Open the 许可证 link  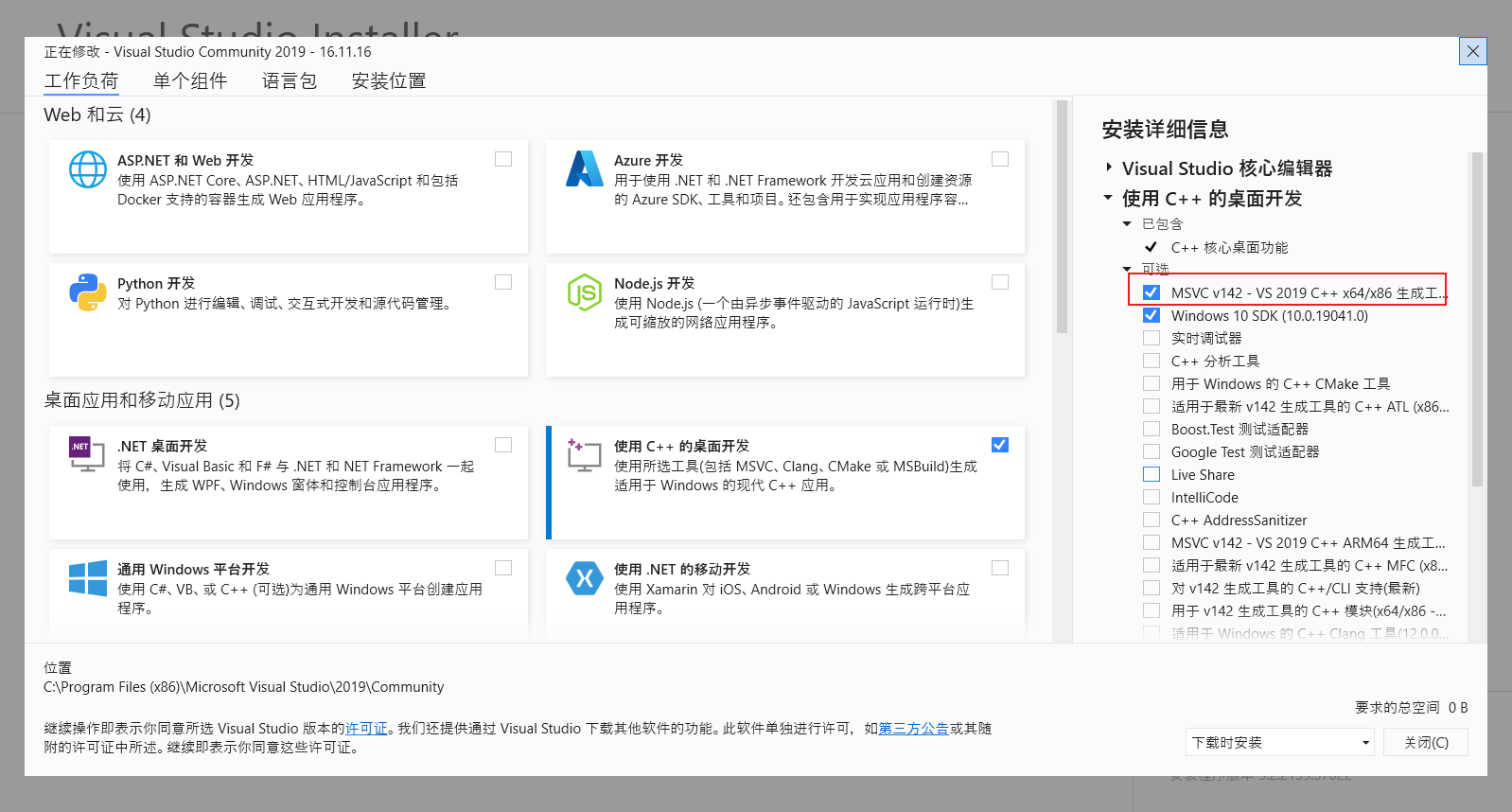pos(366,729)
